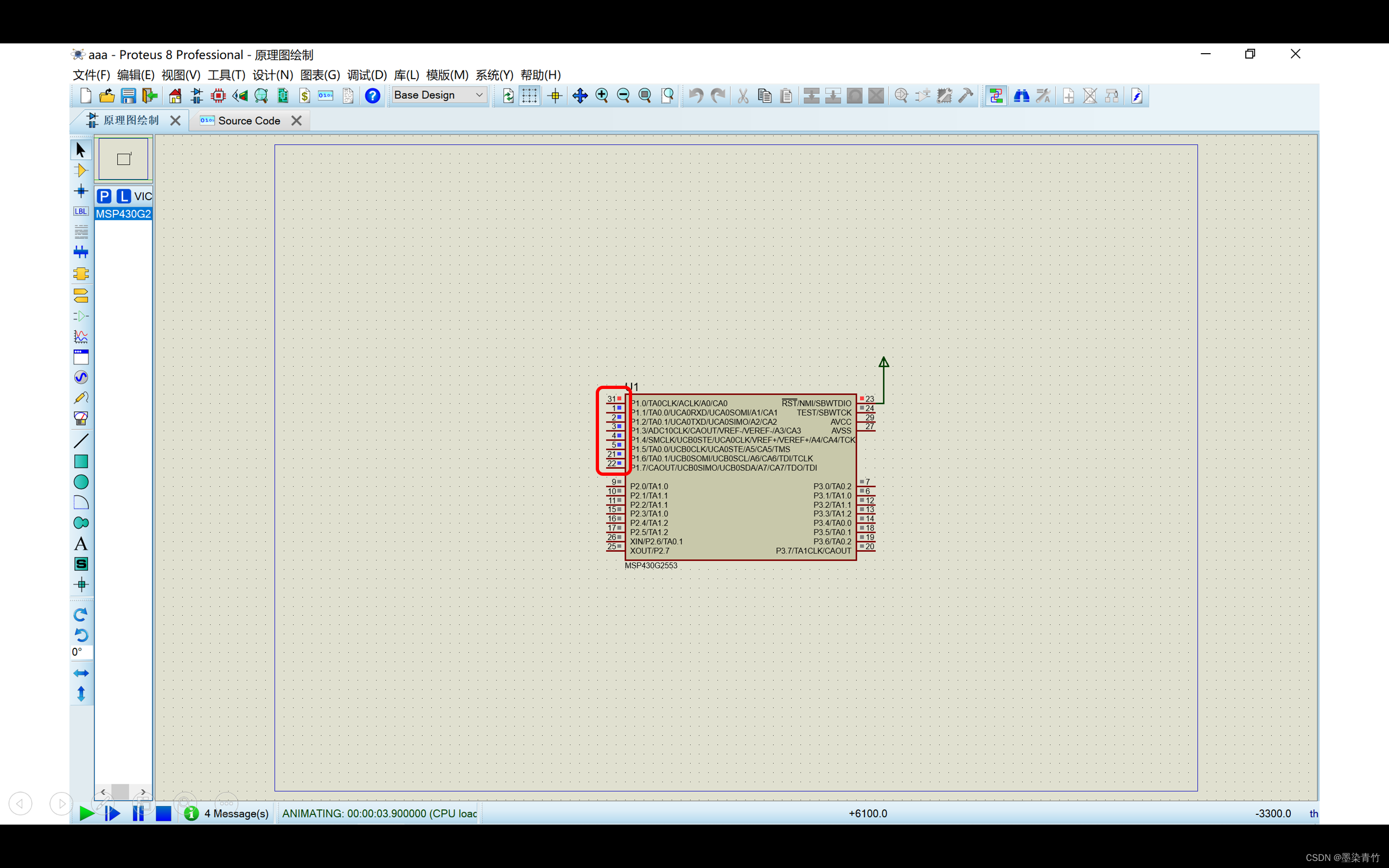This screenshot has width=1389, height=868.
Task: Select the Wire Label mode tool
Action: [80, 211]
